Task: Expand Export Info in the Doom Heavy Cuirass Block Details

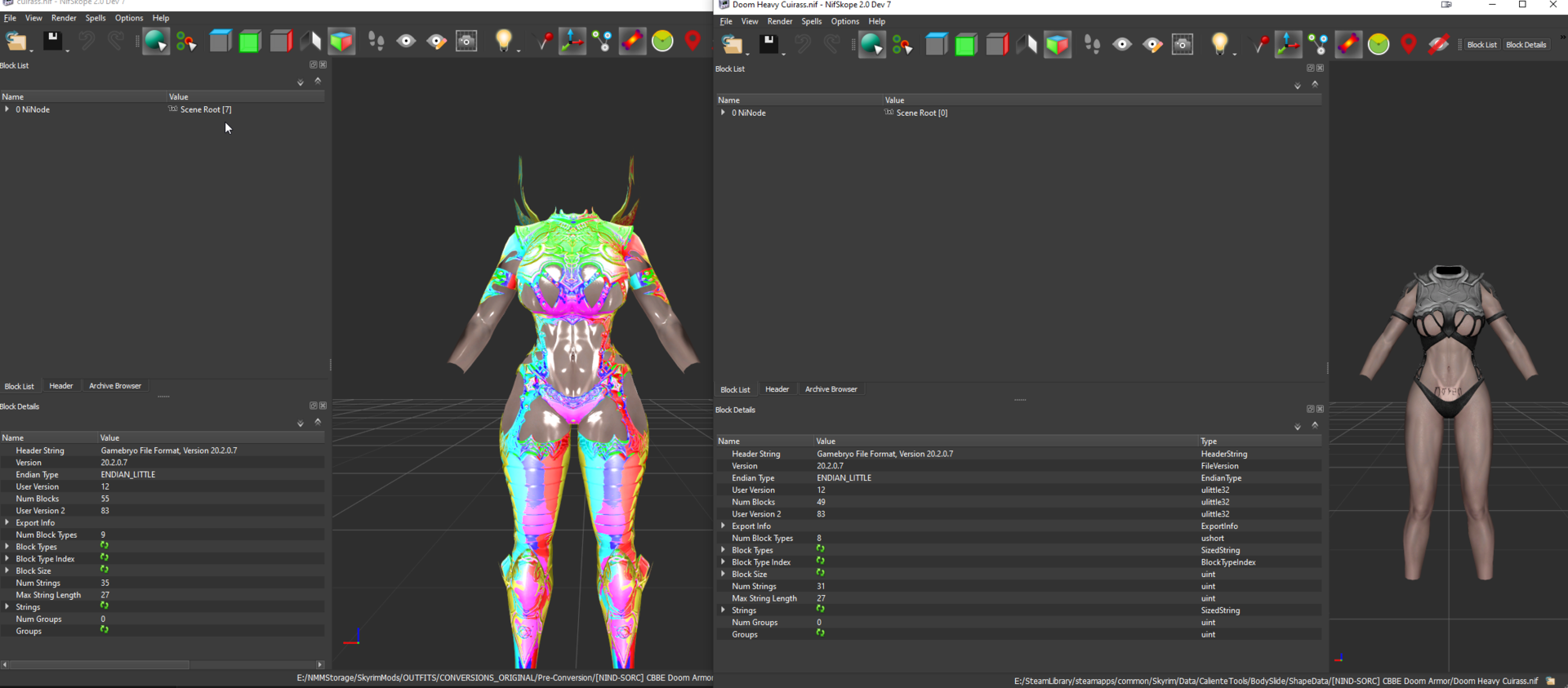Action: point(724,526)
